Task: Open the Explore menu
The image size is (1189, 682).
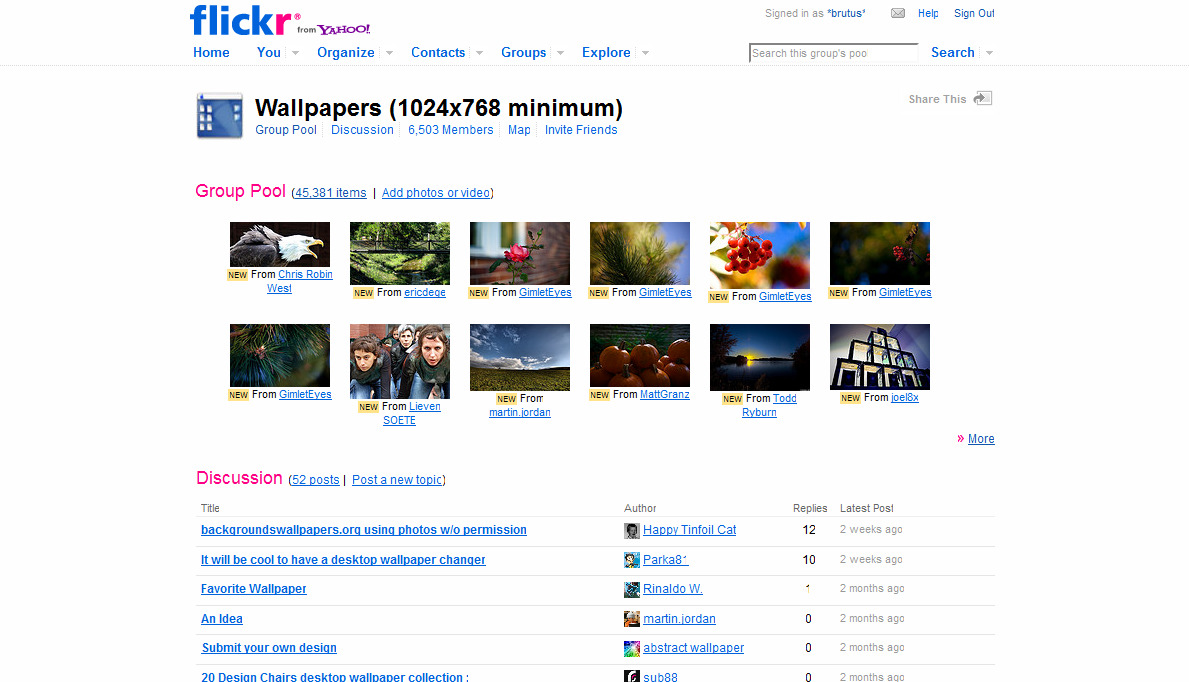Action: coord(606,52)
